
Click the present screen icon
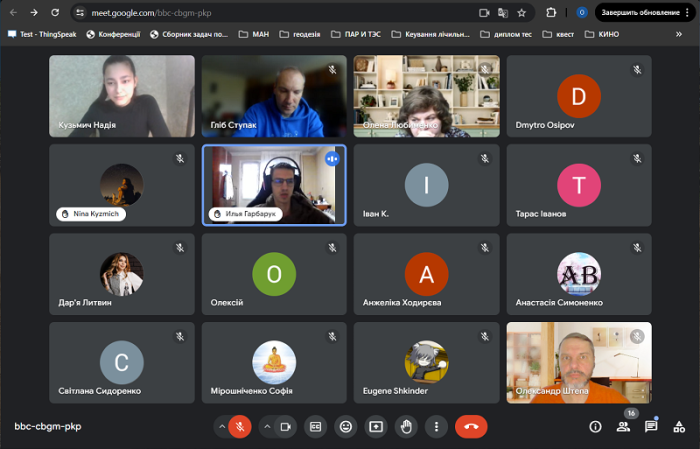click(376, 426)
